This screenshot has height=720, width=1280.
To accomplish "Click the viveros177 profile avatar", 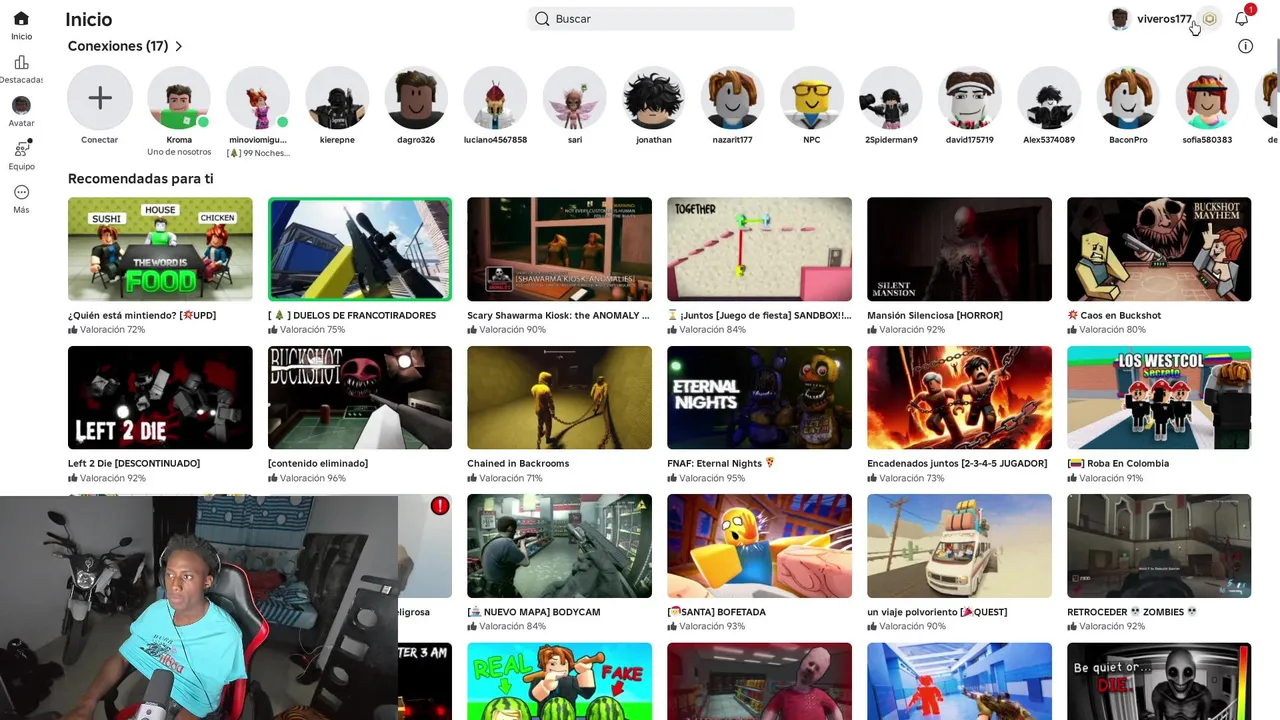I will [x=1120, y=19].
